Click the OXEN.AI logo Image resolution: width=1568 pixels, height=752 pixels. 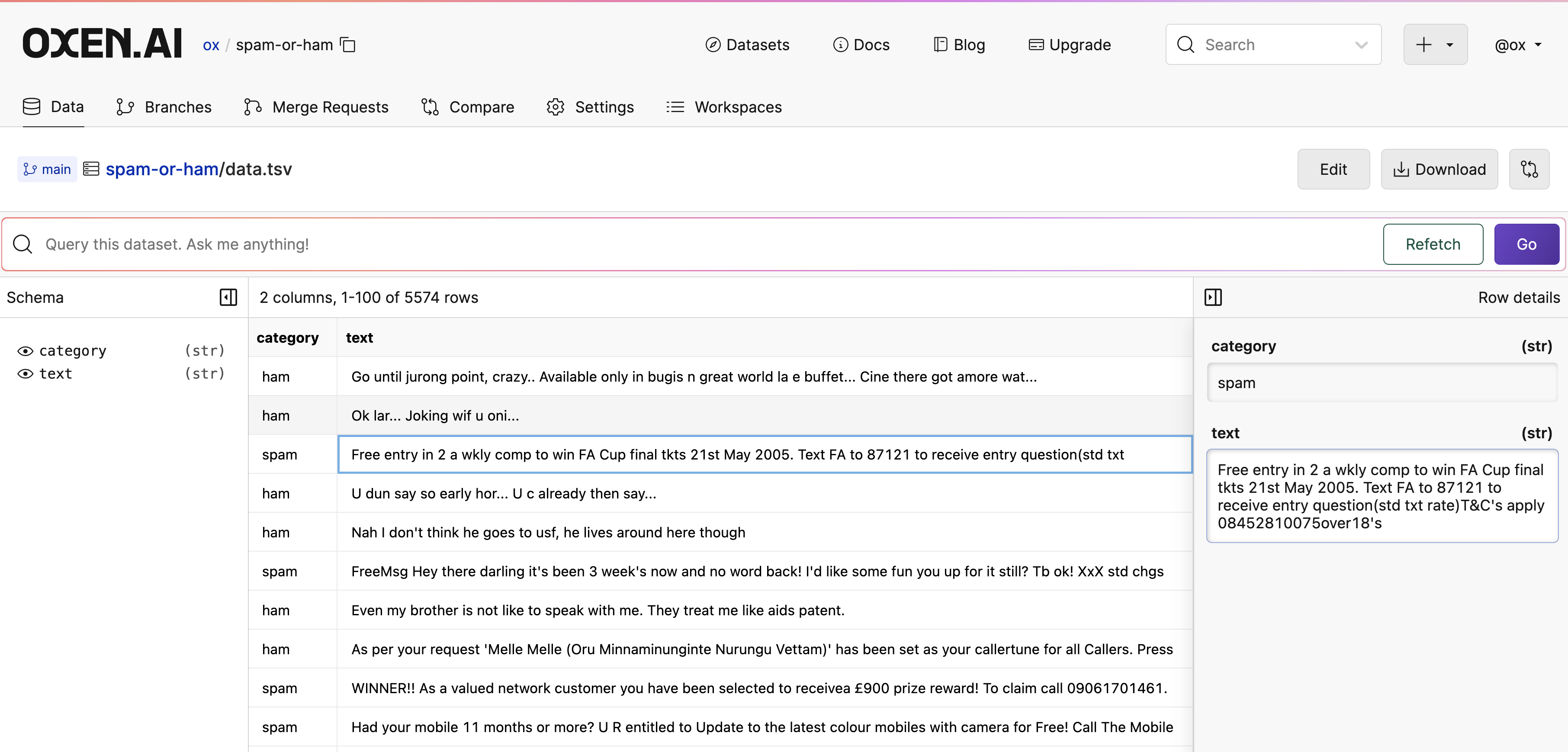point(102,44)
